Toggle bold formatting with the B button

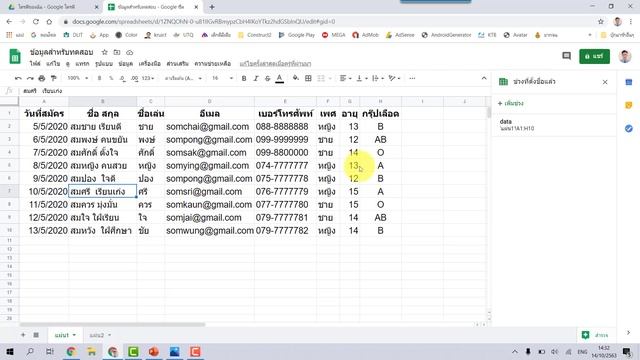[244, 78]
